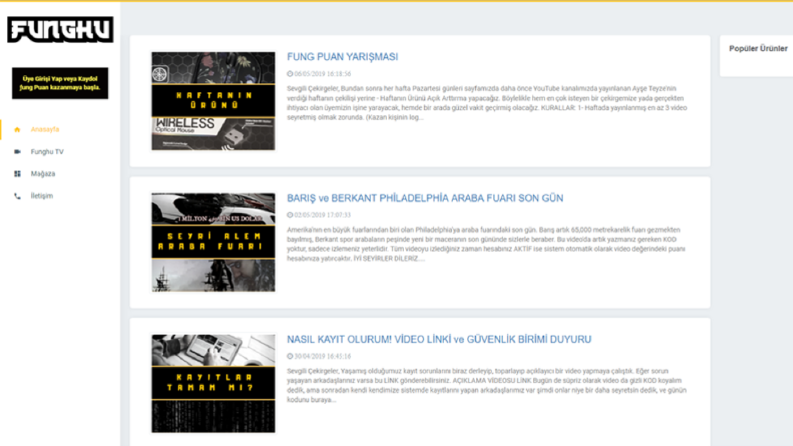The width and height of the screenshot is (793, 446).
Task: Click the Funghu logo
Action: tap(60, 30)
